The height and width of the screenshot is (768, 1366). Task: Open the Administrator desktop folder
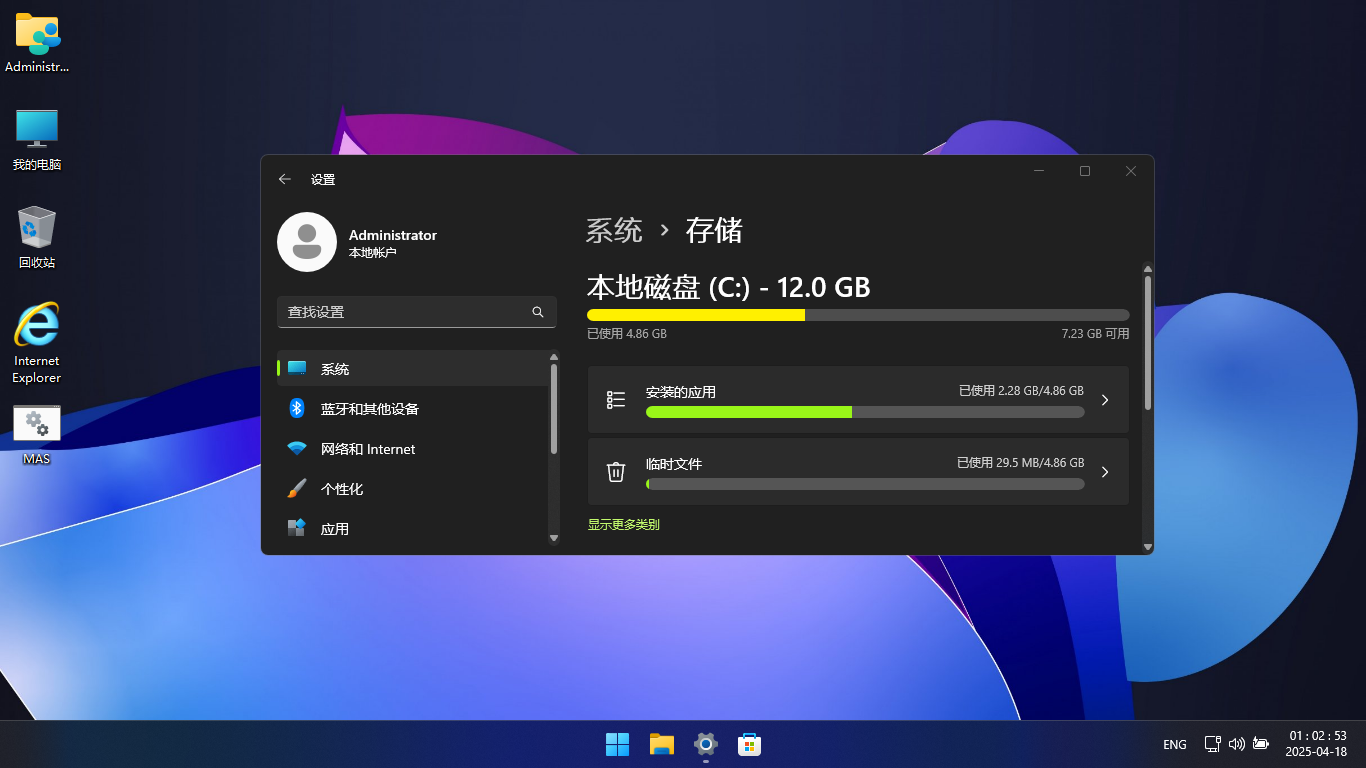37,42
